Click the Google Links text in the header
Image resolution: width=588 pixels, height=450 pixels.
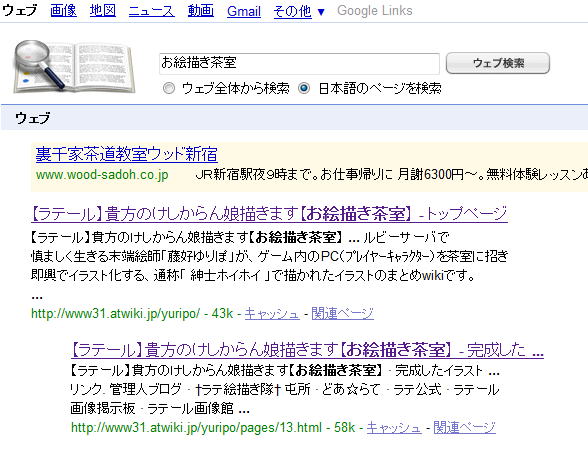coord(375,11)
